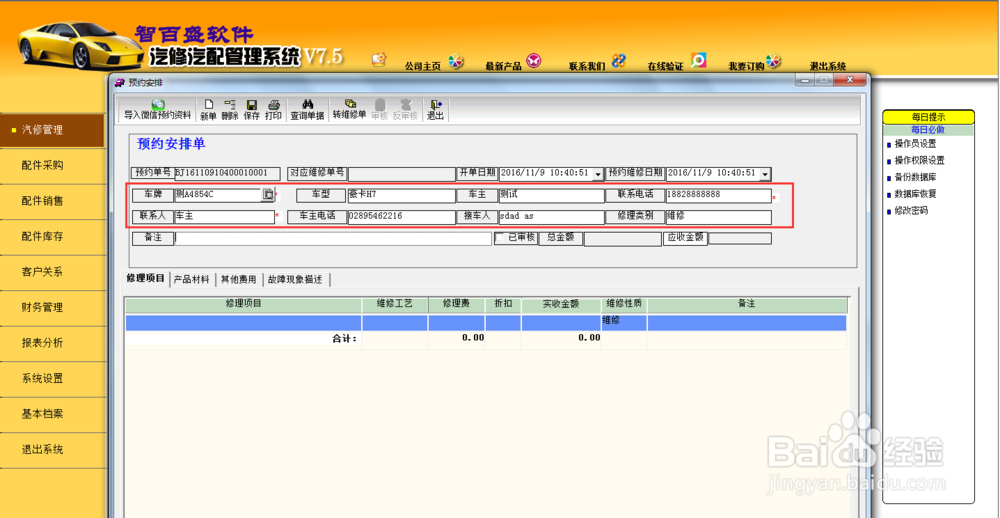Click the 备注 remarks input field
The width and height of the screenshot is (1000, 518).
point(333,239)
